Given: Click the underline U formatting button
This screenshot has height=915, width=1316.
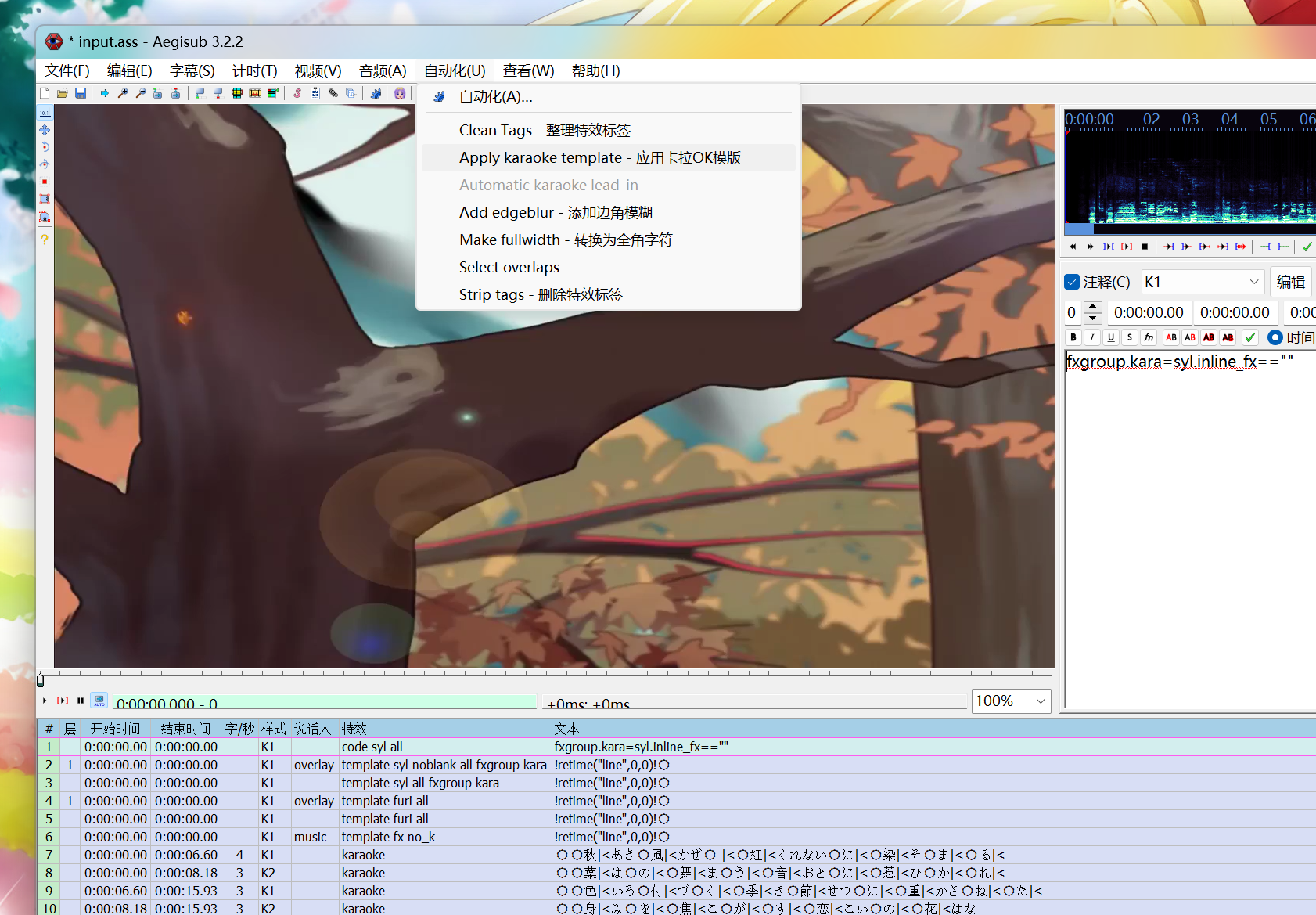Looking at the screenshot, I should coord(1111,337).
